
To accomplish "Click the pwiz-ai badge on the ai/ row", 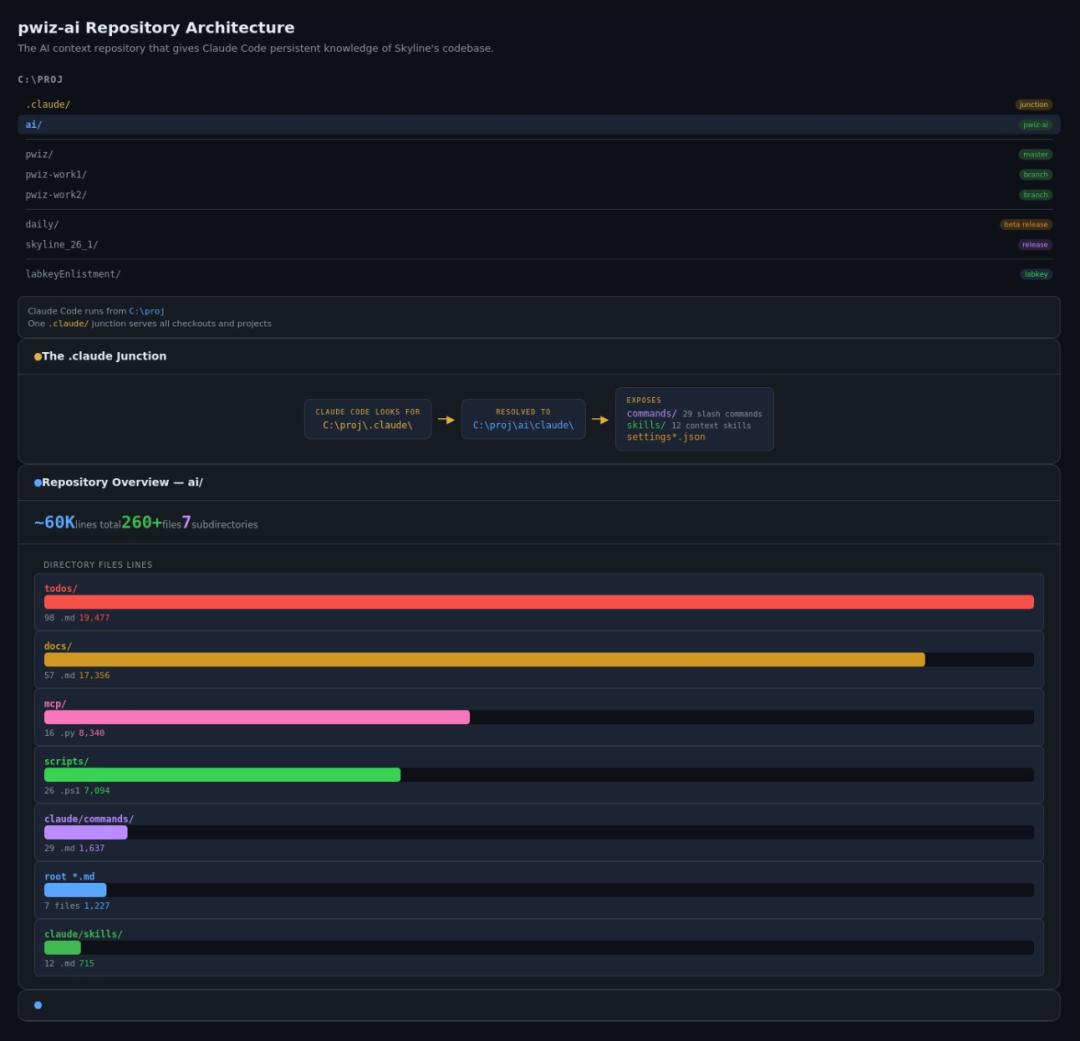I will tap(1035, 125).
